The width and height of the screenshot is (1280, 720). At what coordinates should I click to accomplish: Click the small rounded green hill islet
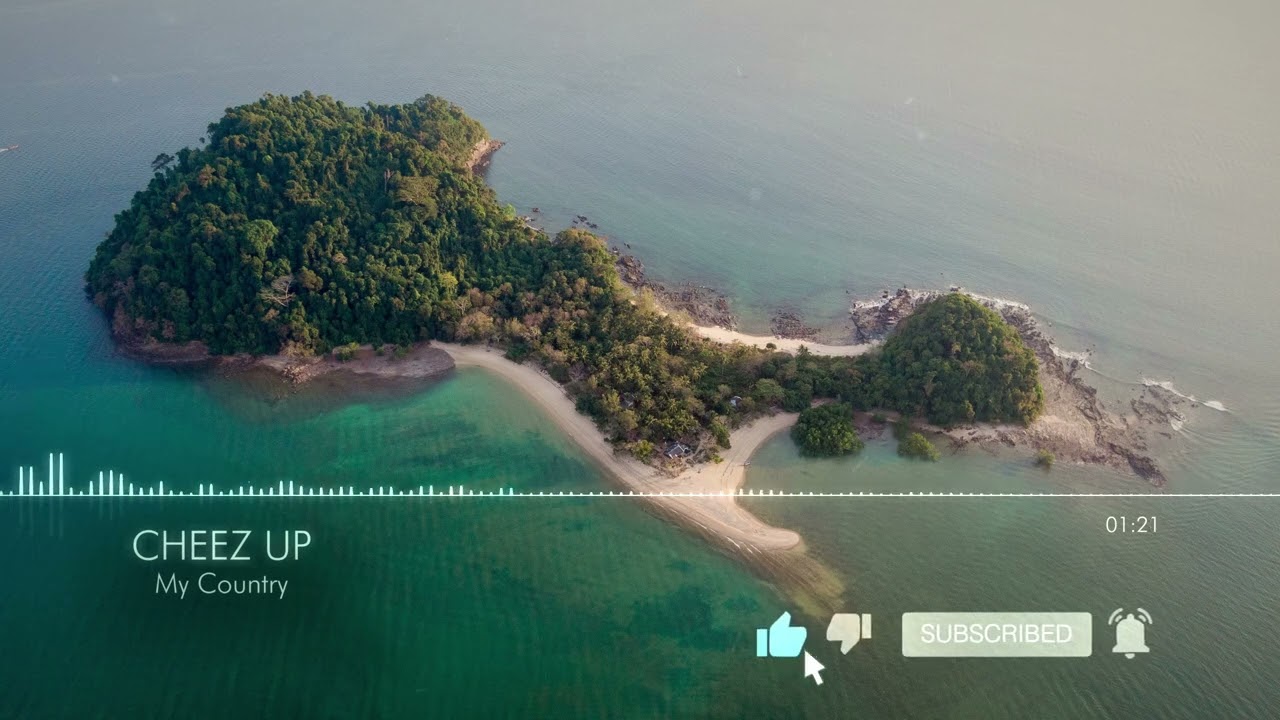coord(955,358)
